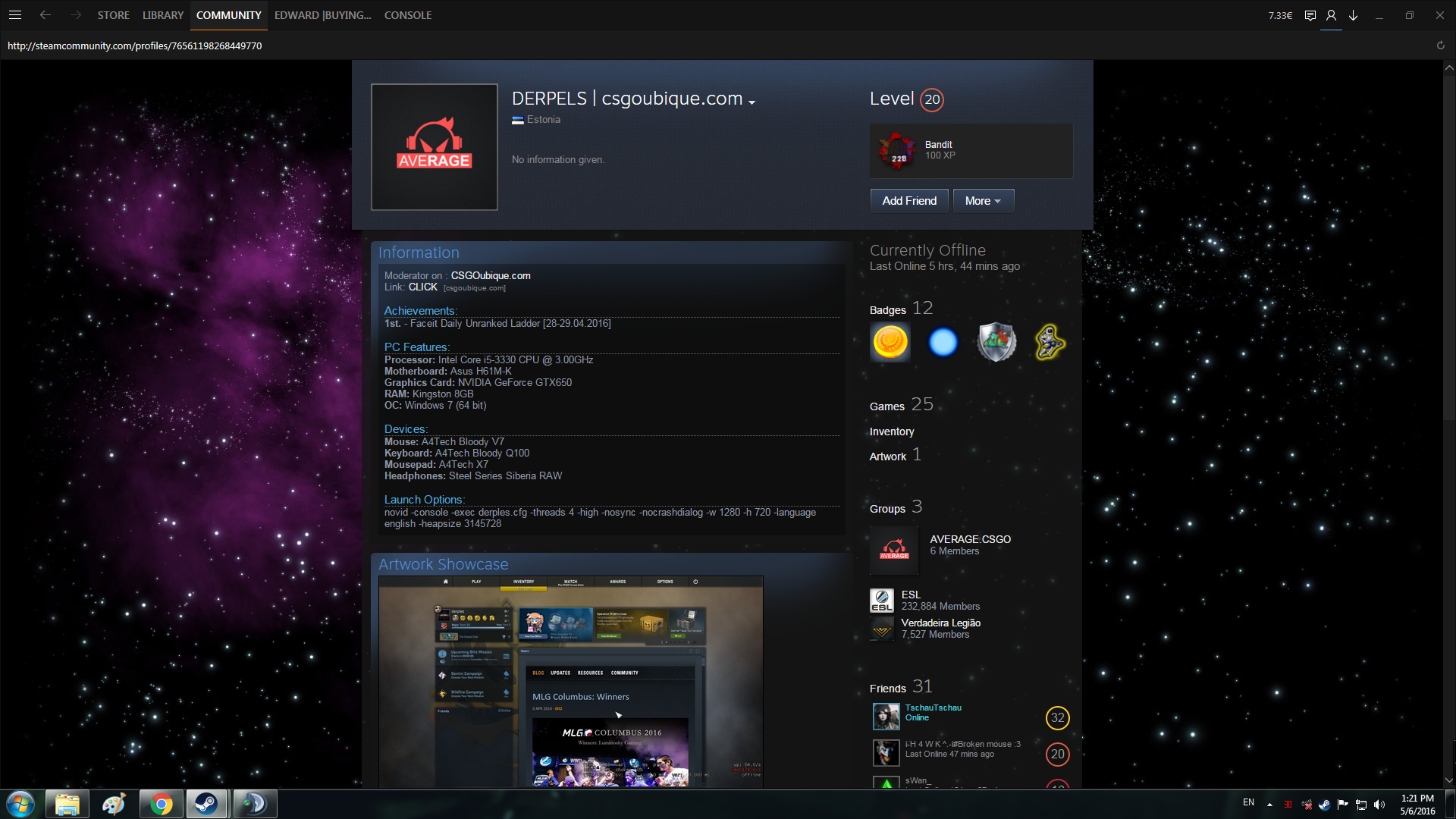The width and height of the screenshot is (1456, 819).
Task: Click the gold coin badge
Action: (890, 342)
